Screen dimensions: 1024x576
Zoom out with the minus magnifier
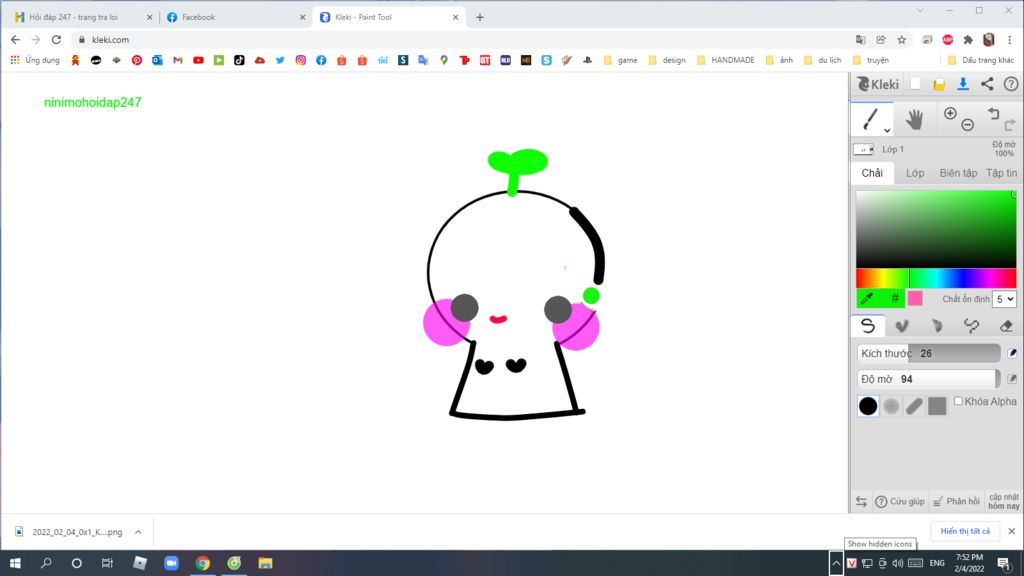click(x=968, y=125)
